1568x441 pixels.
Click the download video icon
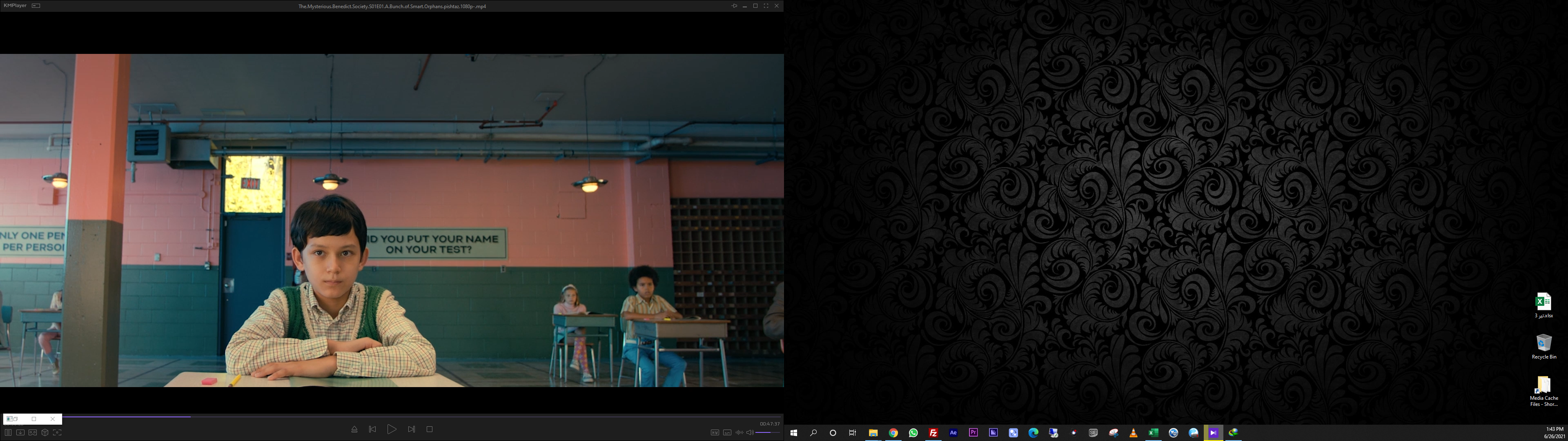pos(20,432)
